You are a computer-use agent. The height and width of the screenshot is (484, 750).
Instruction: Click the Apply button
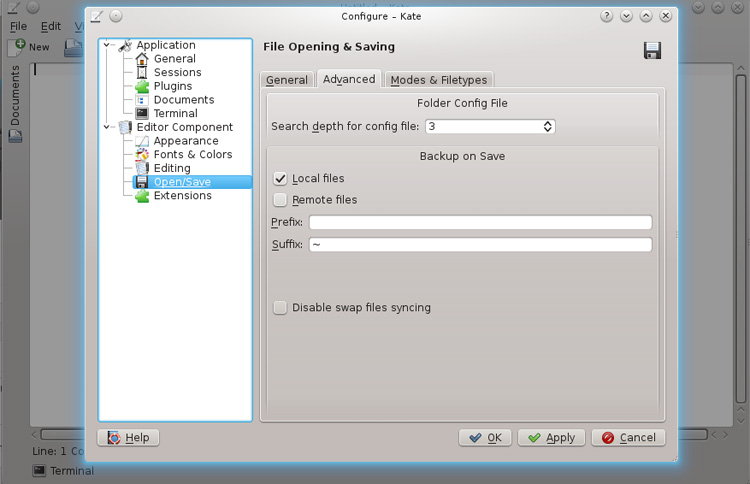pos(551,438)
